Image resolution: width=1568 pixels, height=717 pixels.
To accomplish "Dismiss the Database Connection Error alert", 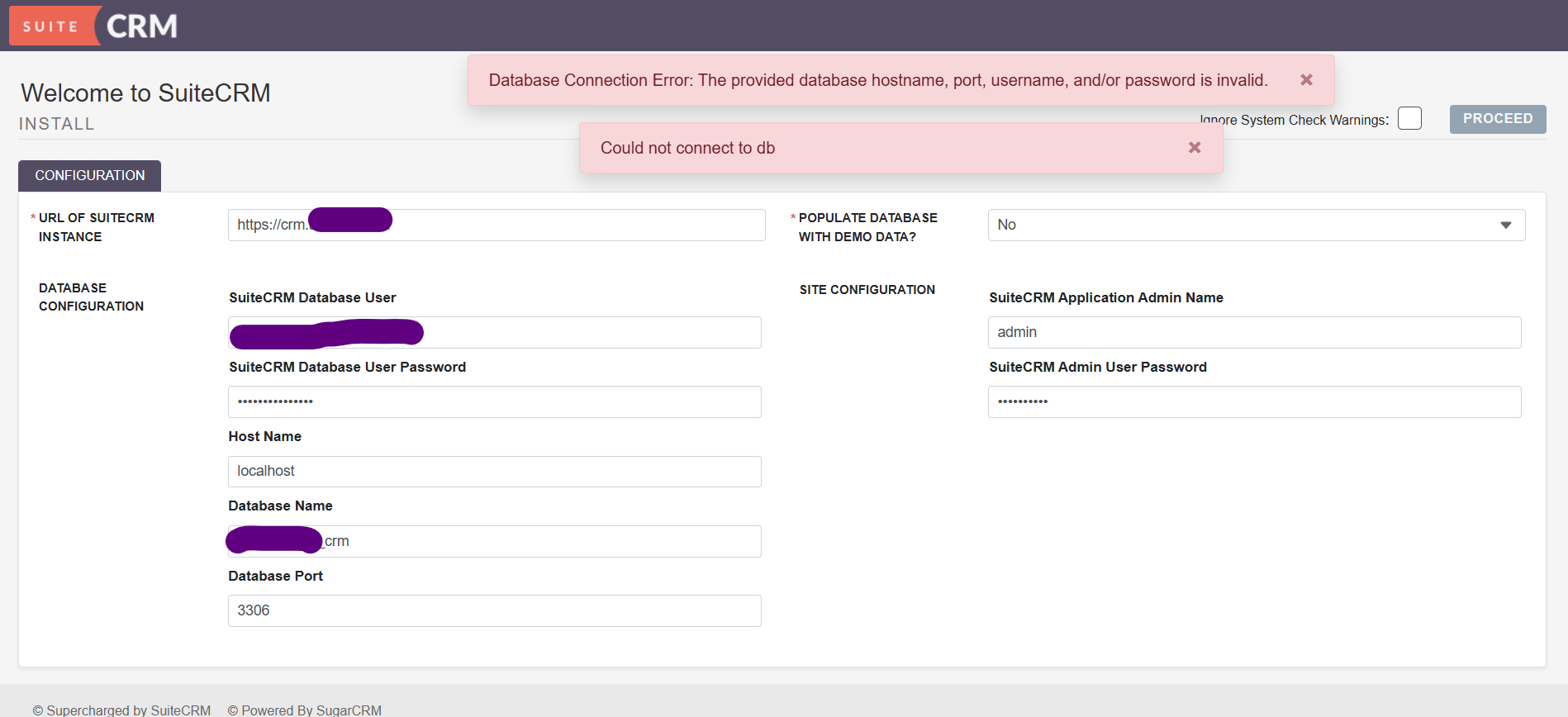I will click(1306, 80).
